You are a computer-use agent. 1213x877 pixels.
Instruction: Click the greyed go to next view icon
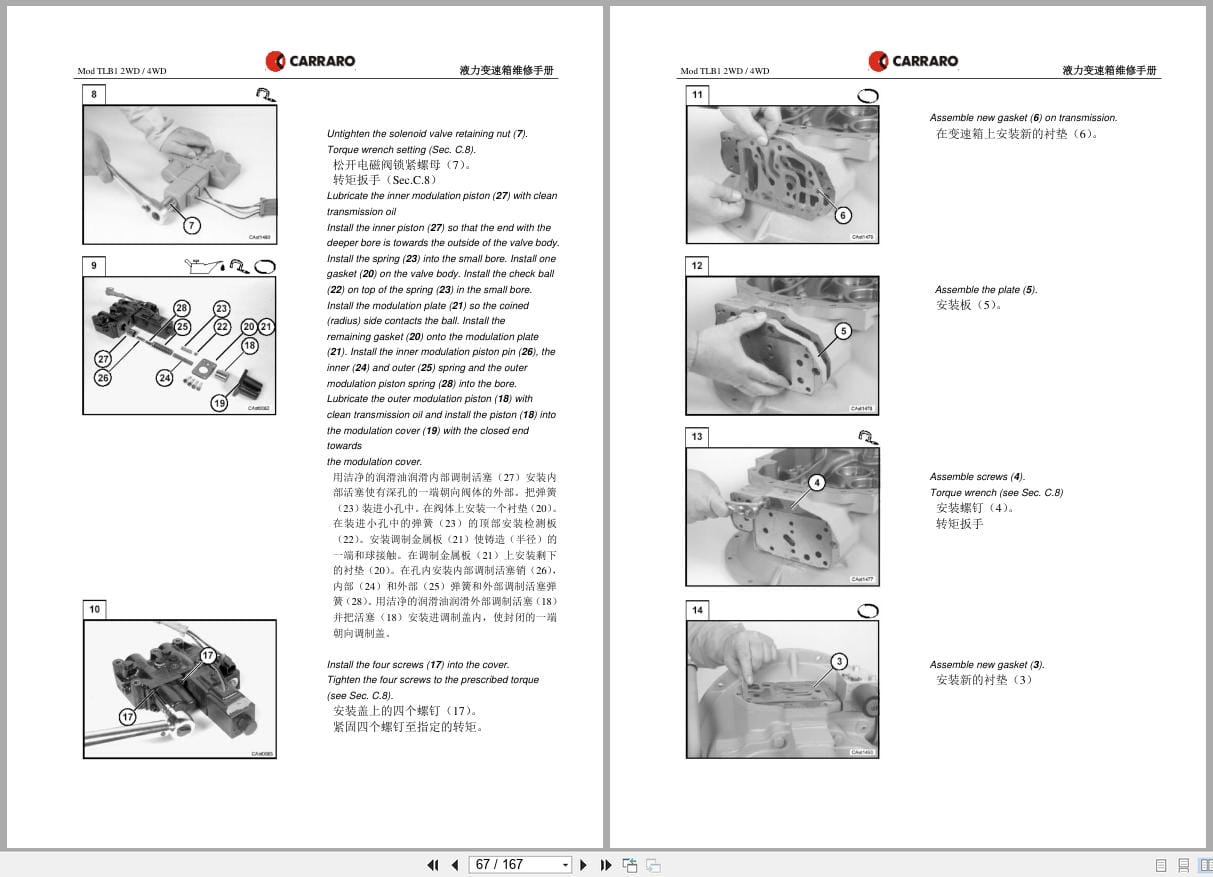pyautogui.click(x=653, y=865)
